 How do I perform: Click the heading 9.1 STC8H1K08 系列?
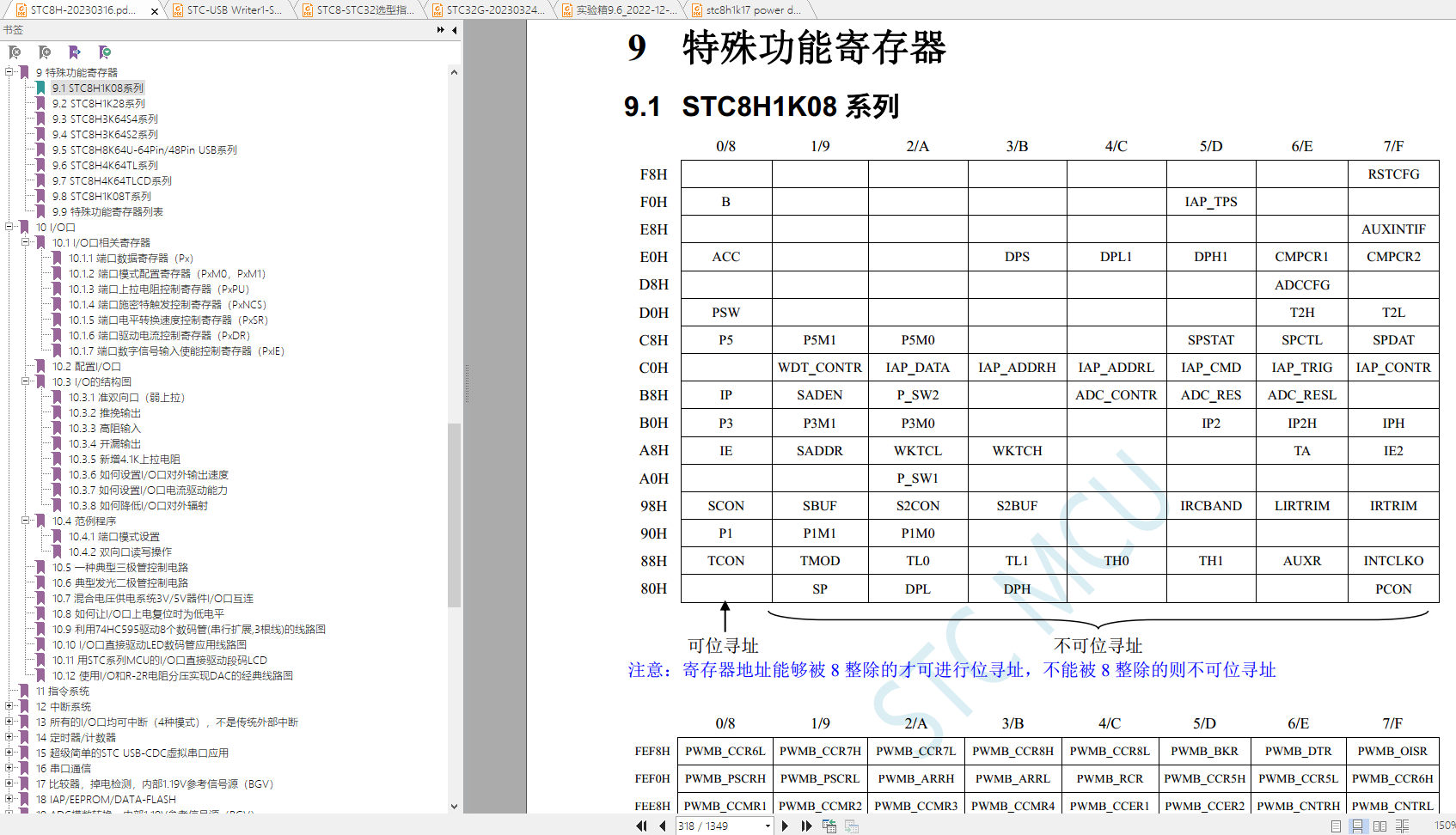click(762, 107)
